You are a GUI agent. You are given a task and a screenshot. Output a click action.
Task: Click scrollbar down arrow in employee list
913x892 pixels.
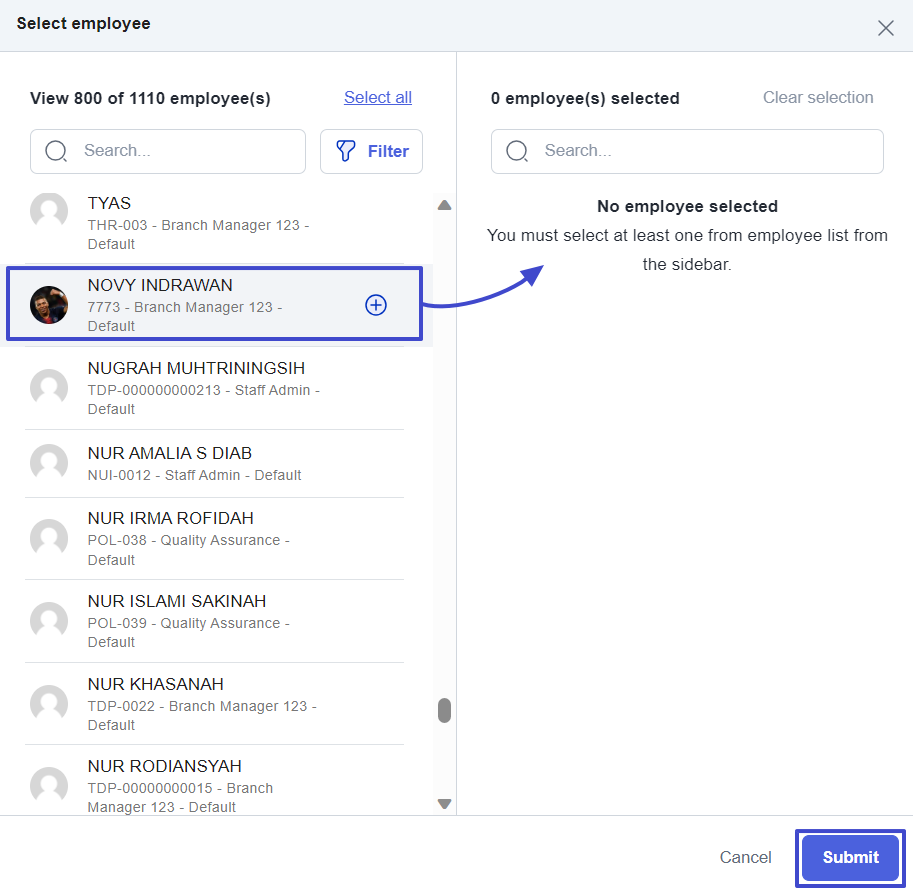click(x=445, y=803)
